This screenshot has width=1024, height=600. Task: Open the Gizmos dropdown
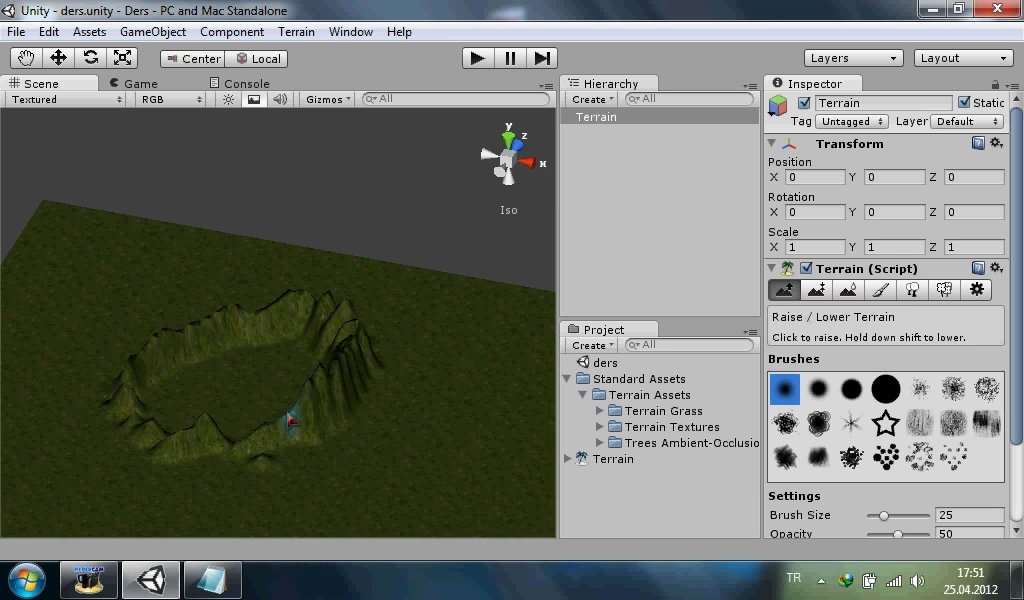(x=328, y=99)
